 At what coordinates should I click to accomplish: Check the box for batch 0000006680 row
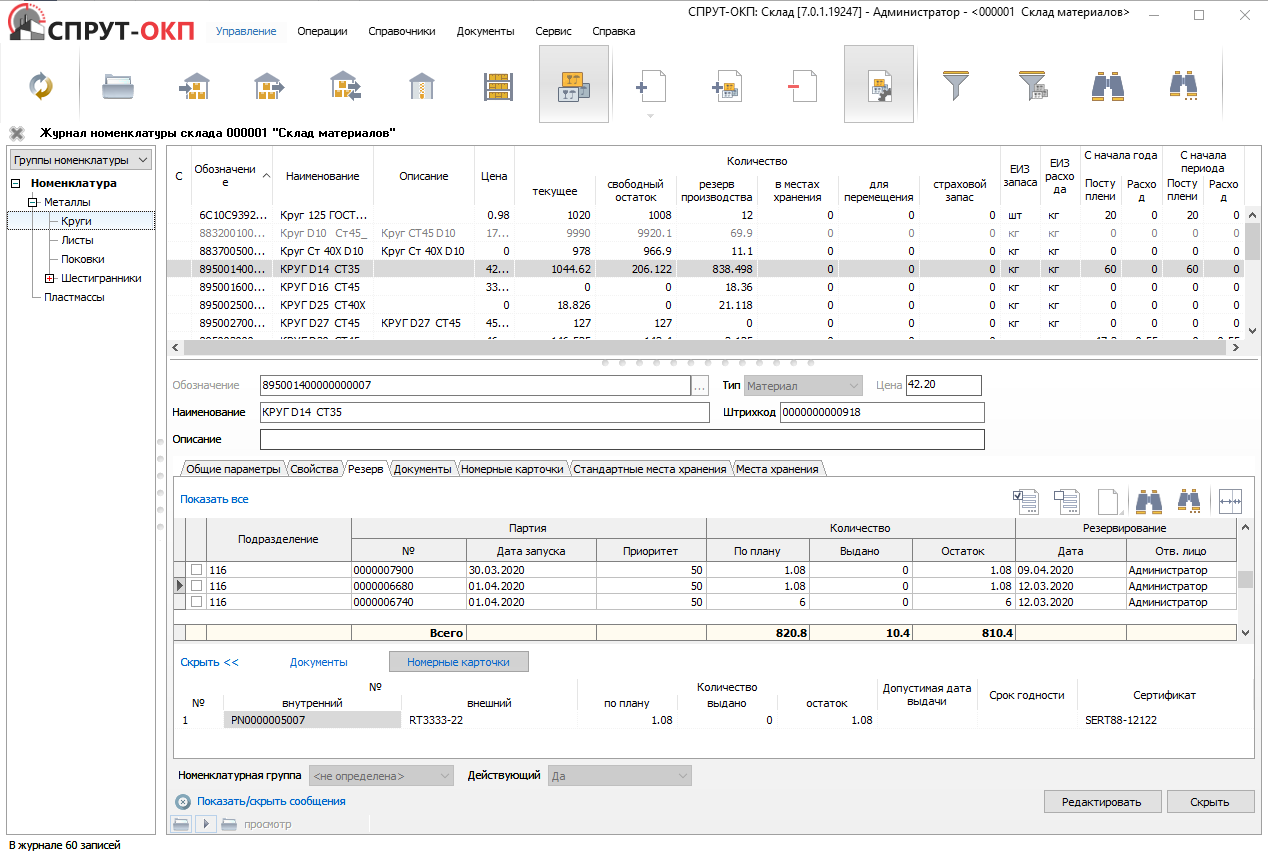tap(196, 586)
